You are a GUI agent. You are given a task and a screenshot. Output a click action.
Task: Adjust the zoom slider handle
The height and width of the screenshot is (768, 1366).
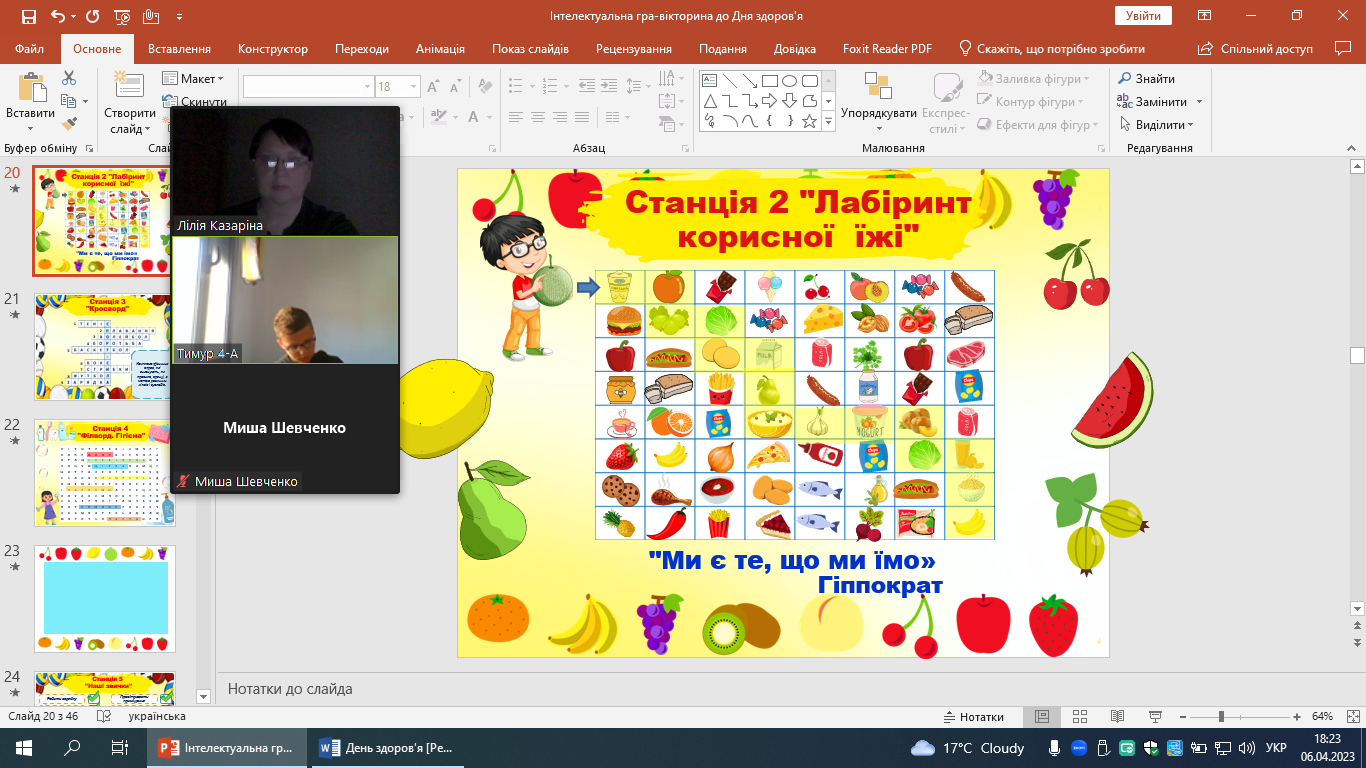1221,717
